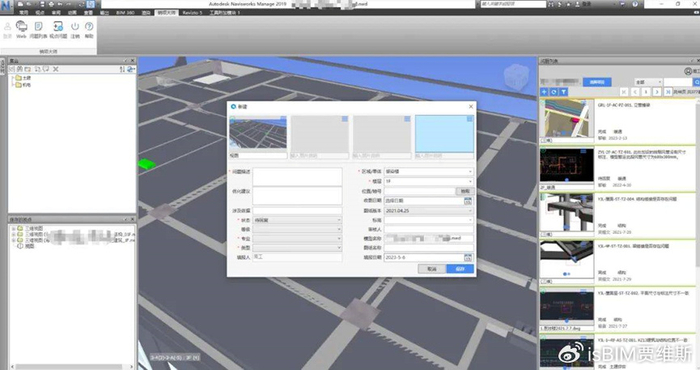Click the reviewer input field
The width and height of the screenshot is (700, 370).
(x=429, y=229)
